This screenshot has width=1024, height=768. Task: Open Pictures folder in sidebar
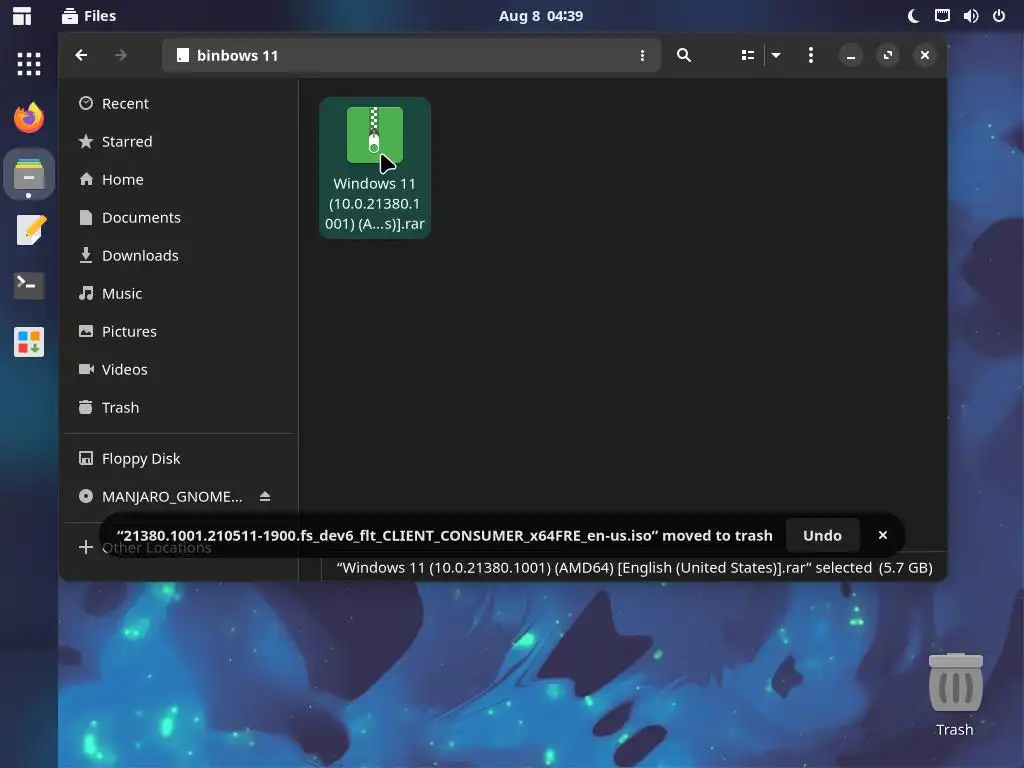click(x=178, y=331)
